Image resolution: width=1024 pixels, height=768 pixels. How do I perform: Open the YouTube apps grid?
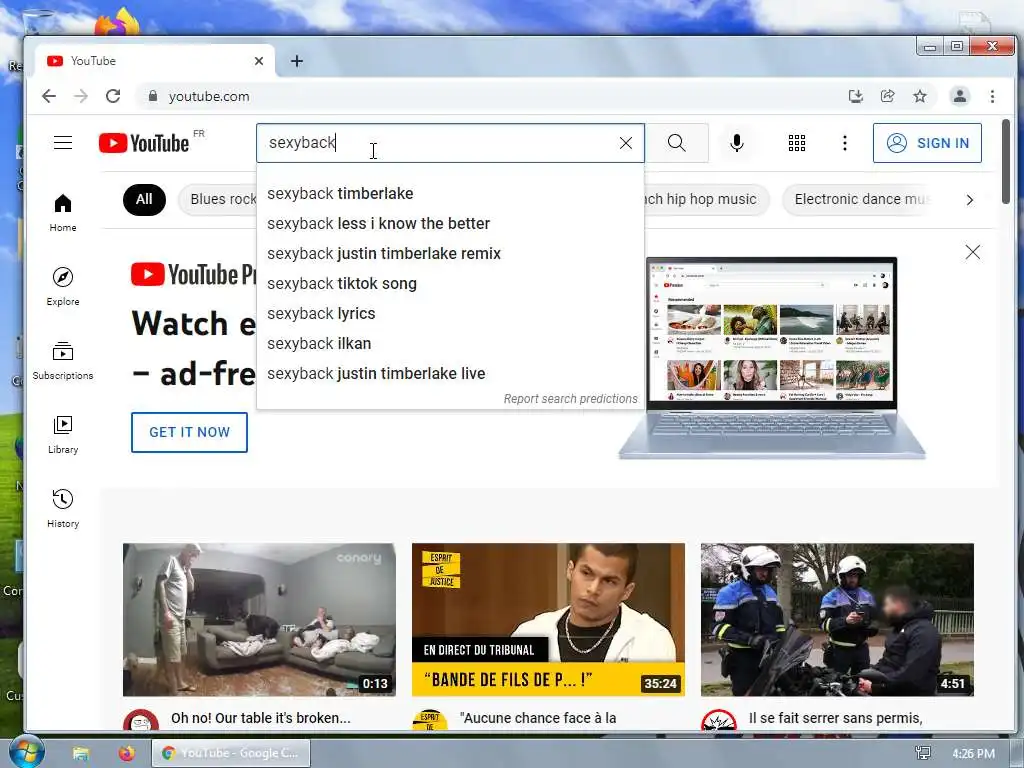(797, 143)
